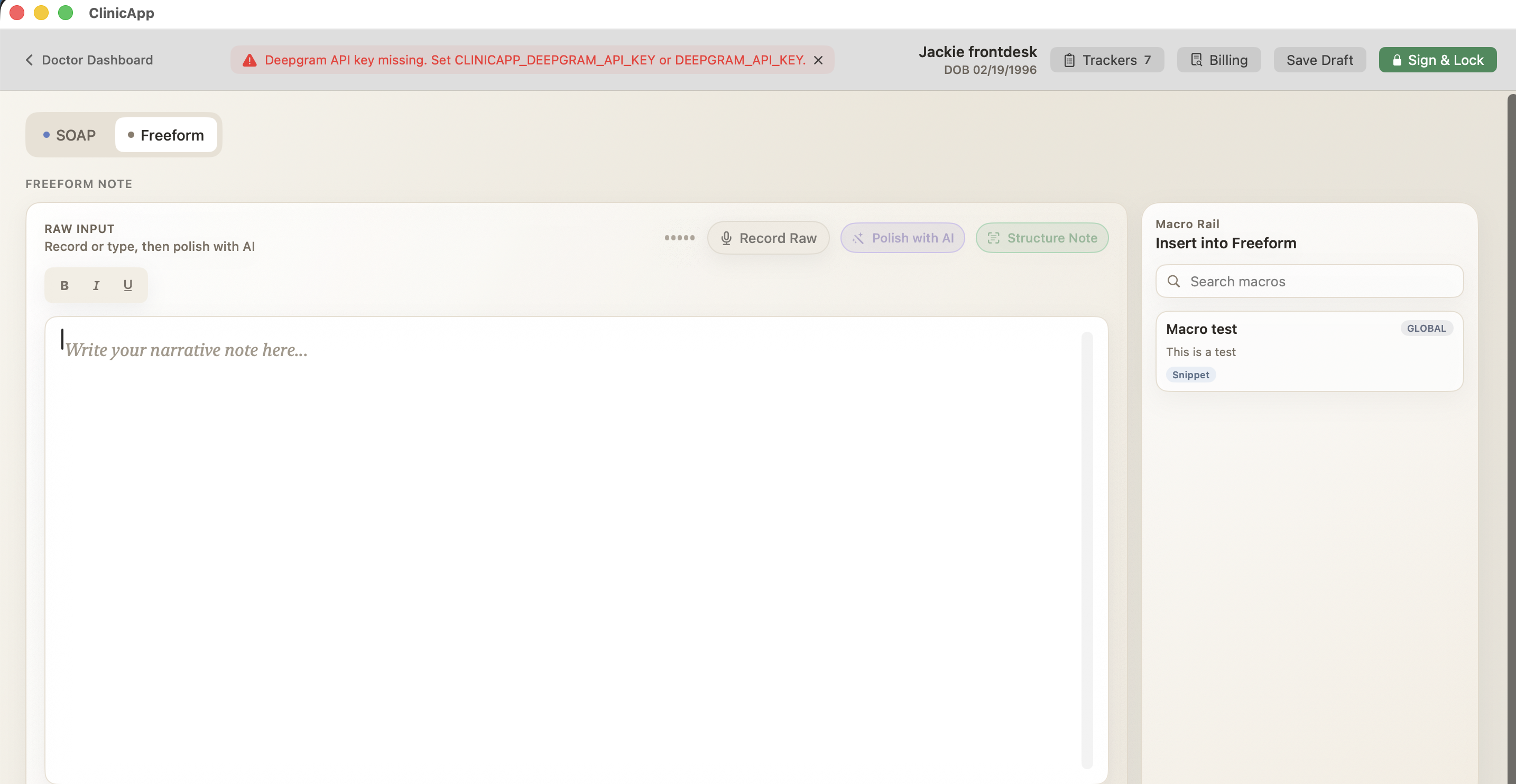This screenshot has height=784, width=1516.
Task: Switch to the SOAP tab
Action: pos(70,135)
